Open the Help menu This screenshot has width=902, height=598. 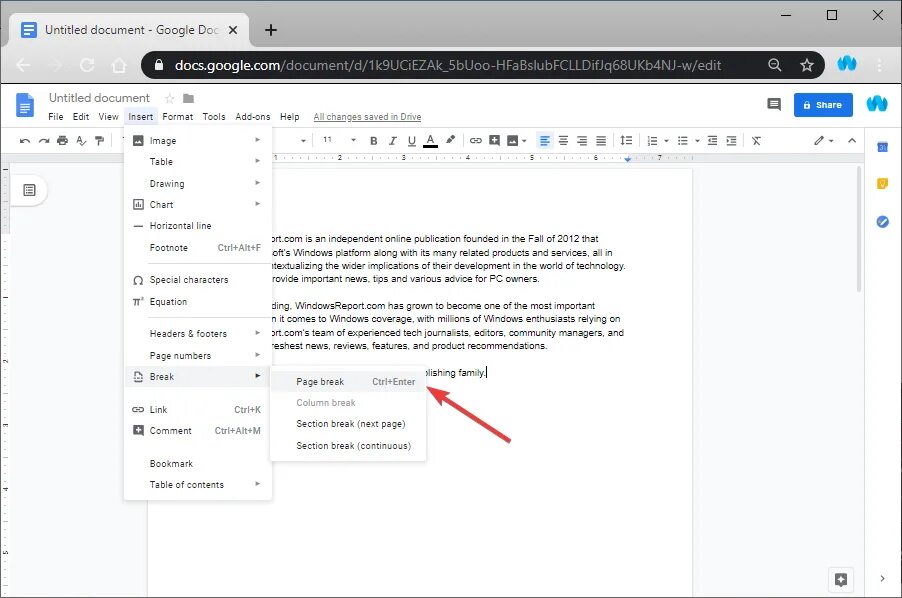[x=290, y=117]
